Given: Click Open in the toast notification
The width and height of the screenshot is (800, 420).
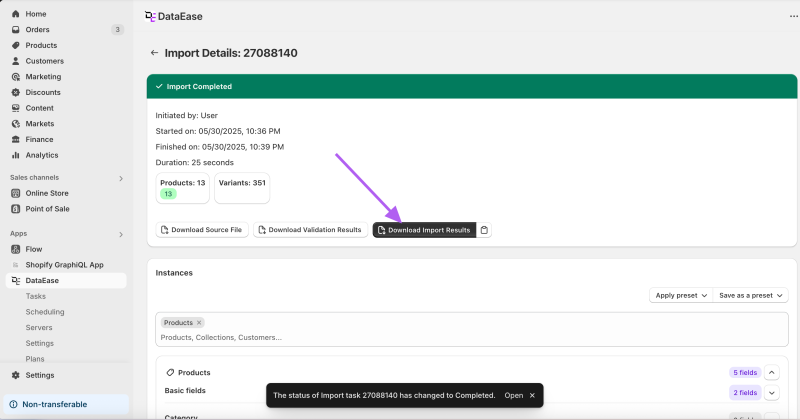Looking at the screenshot, I should (513, 396).
